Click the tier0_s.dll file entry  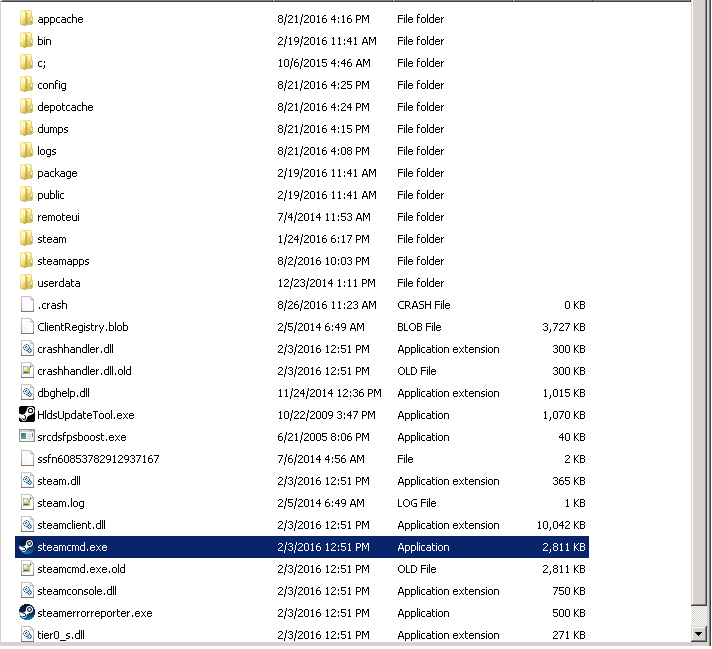coord(63,635)
